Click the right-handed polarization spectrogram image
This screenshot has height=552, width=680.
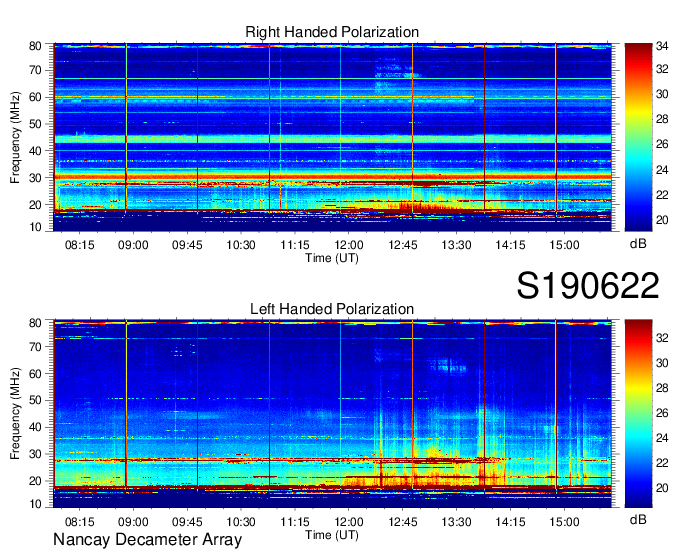click(332, 137)
